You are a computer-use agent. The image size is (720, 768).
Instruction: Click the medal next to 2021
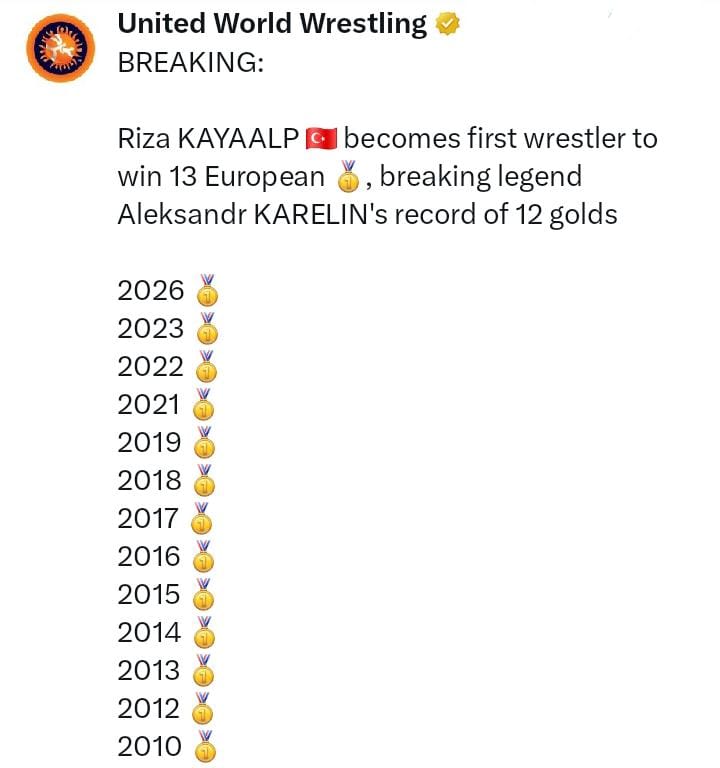203,405
